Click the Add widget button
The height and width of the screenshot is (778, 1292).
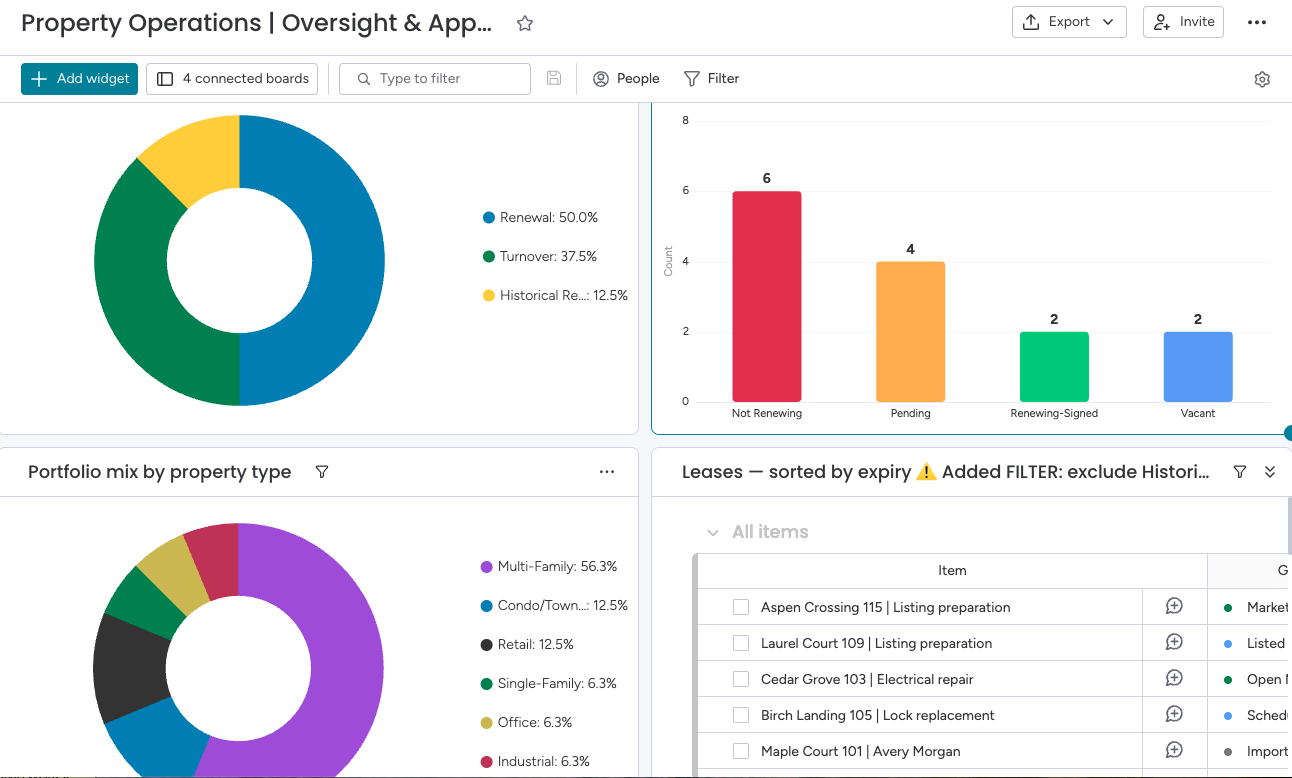point(79,79)
